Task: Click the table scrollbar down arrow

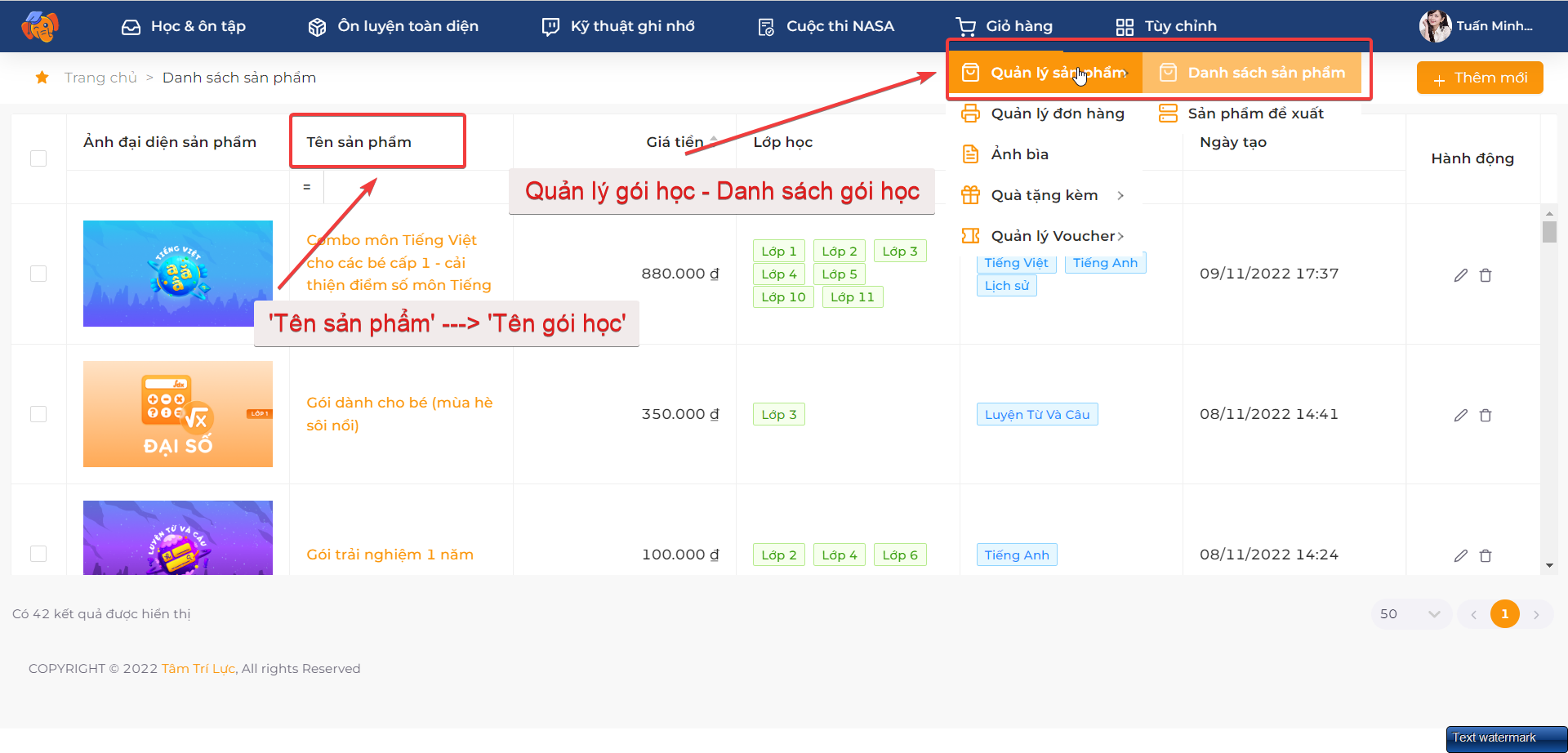Action: [1549, 565]
